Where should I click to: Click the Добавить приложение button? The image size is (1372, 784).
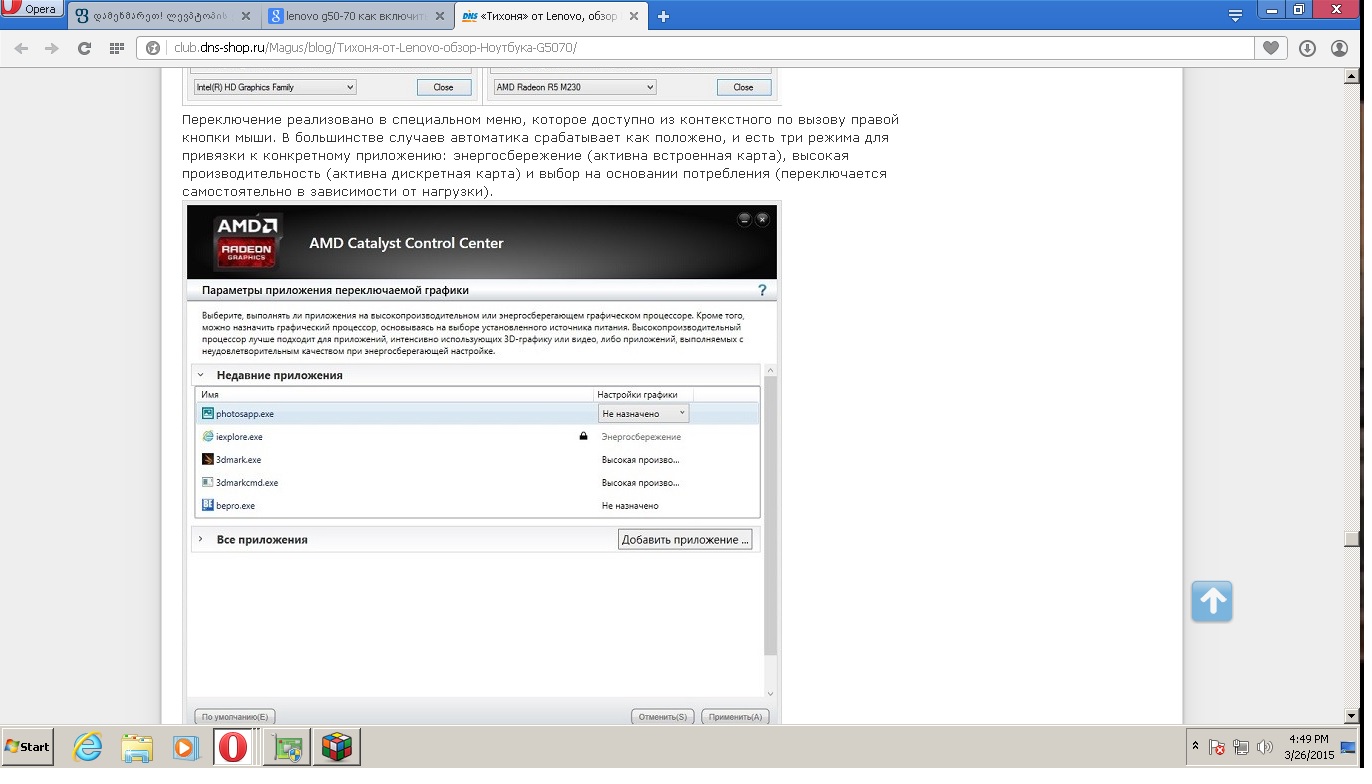point(685,540)
